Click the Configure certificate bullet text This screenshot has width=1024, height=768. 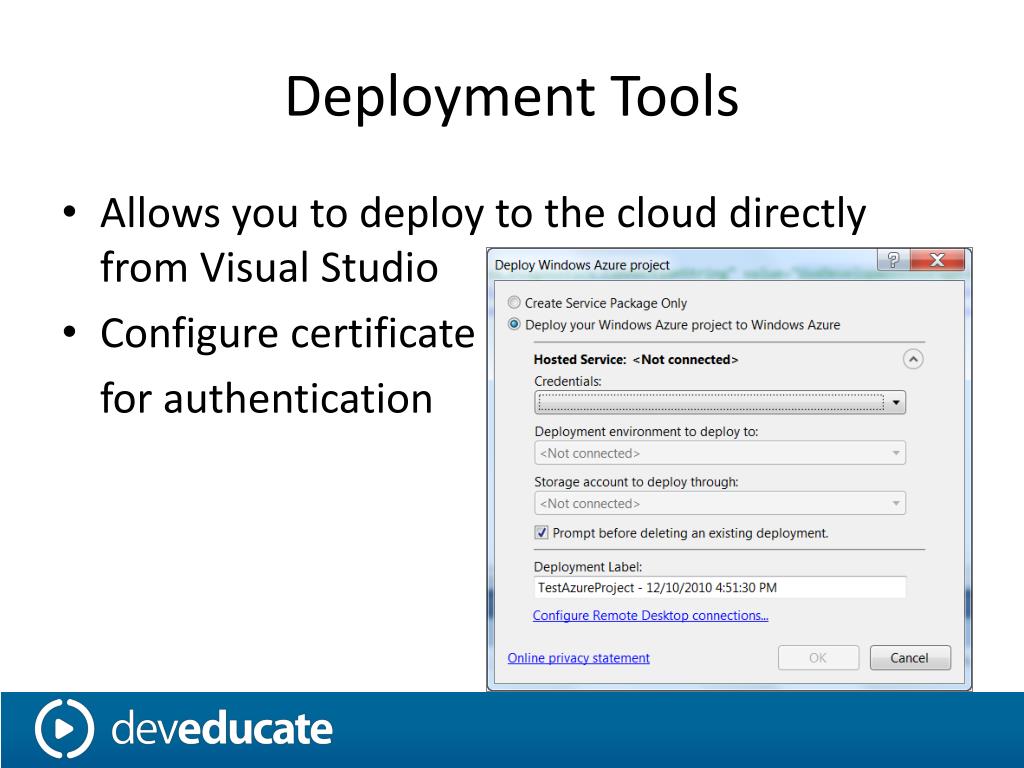click(x=287, y=333)
